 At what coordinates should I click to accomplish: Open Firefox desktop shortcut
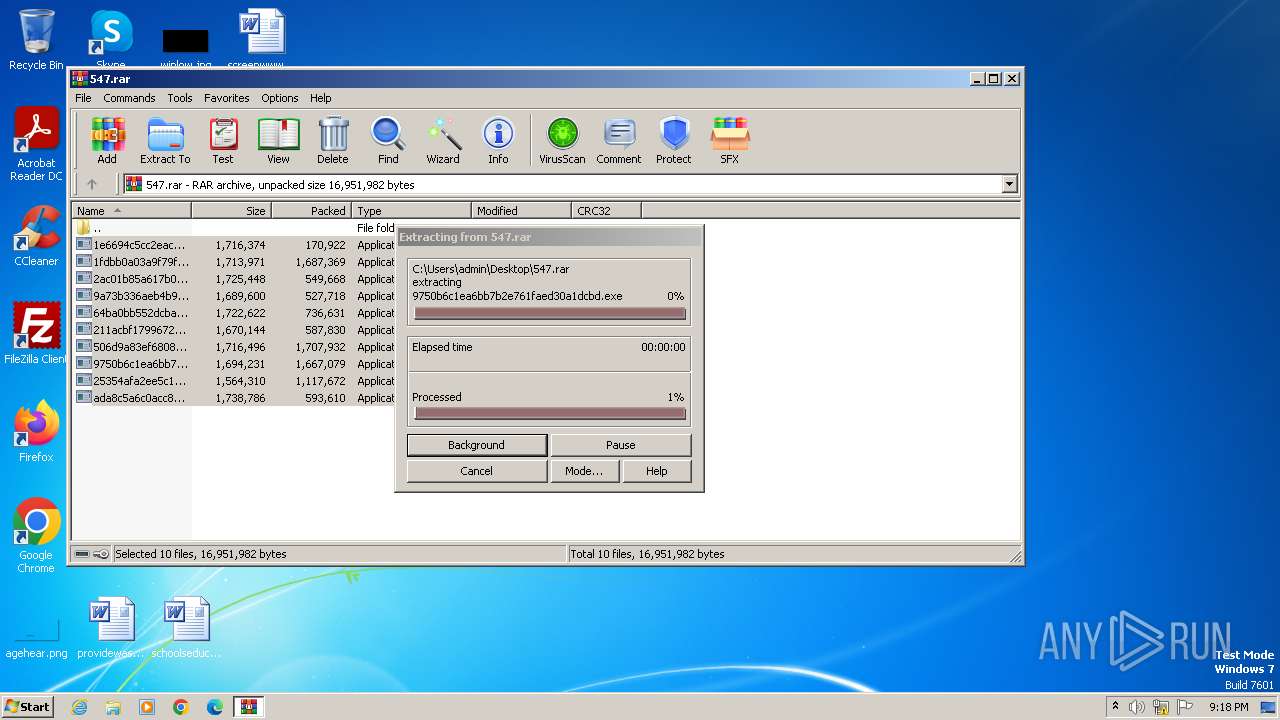click(36, 432)
